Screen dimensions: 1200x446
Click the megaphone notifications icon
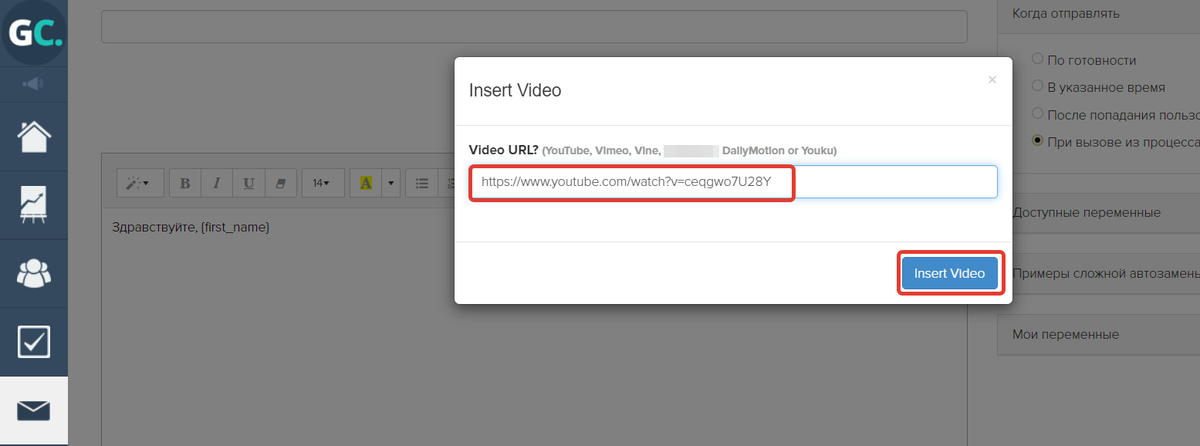click(33, 83)
